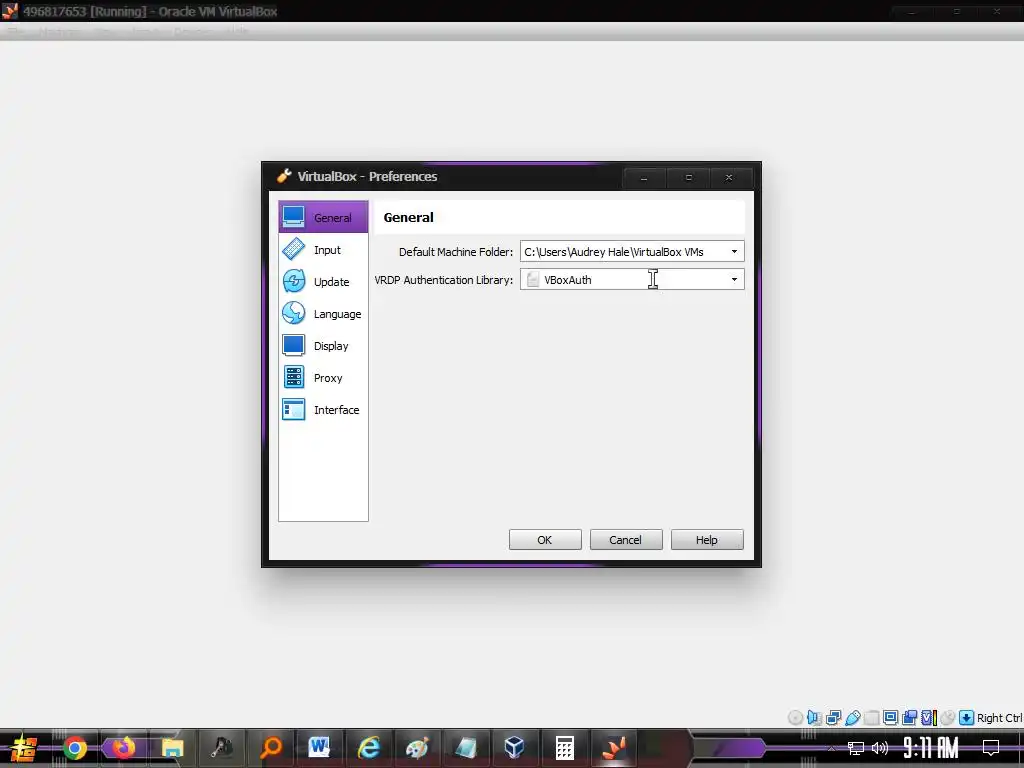
Task: Click the display settings status icon
Action: pos(891,717)
